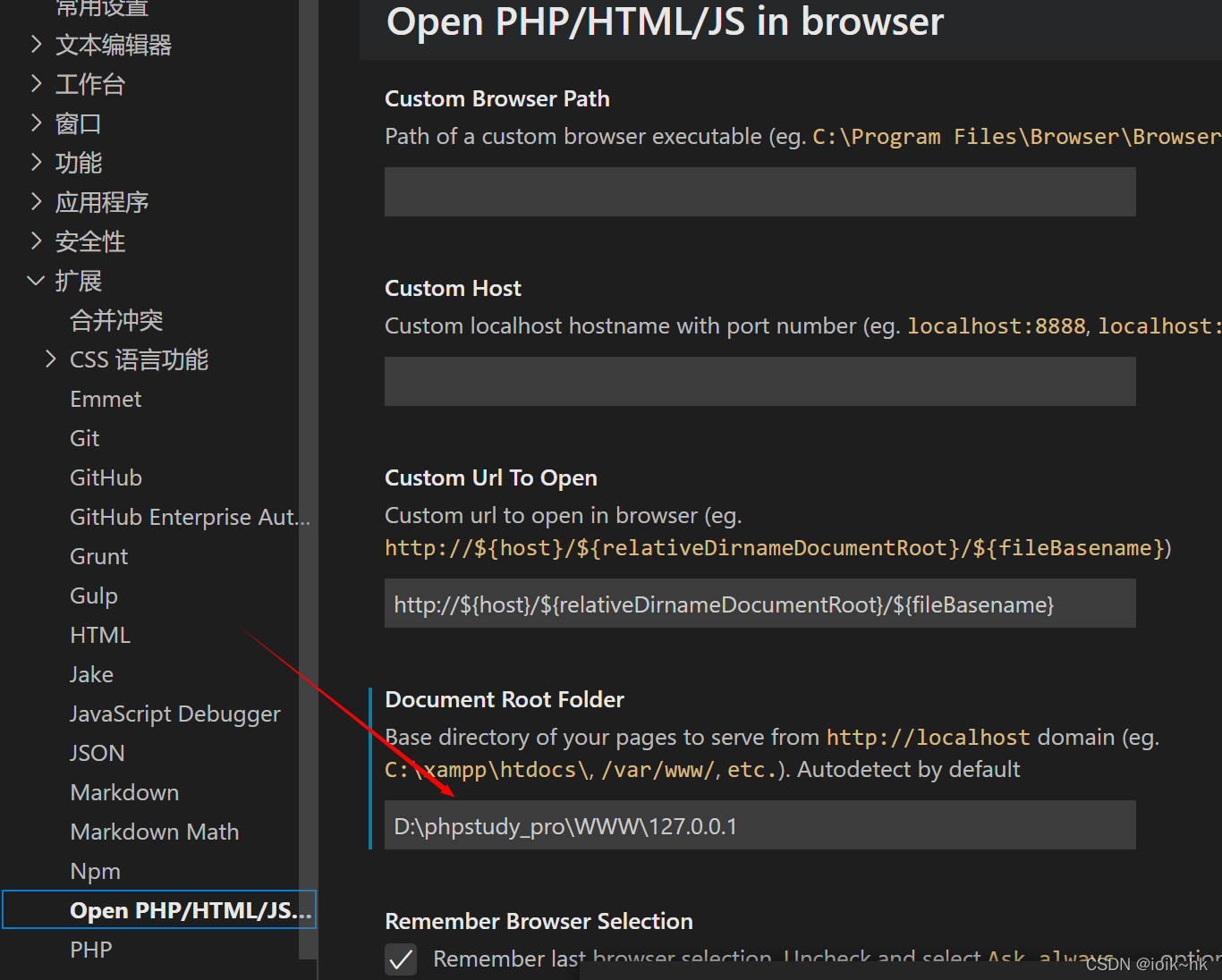
Task: Open JSON extension settings
Action: (x=98, y=753)
